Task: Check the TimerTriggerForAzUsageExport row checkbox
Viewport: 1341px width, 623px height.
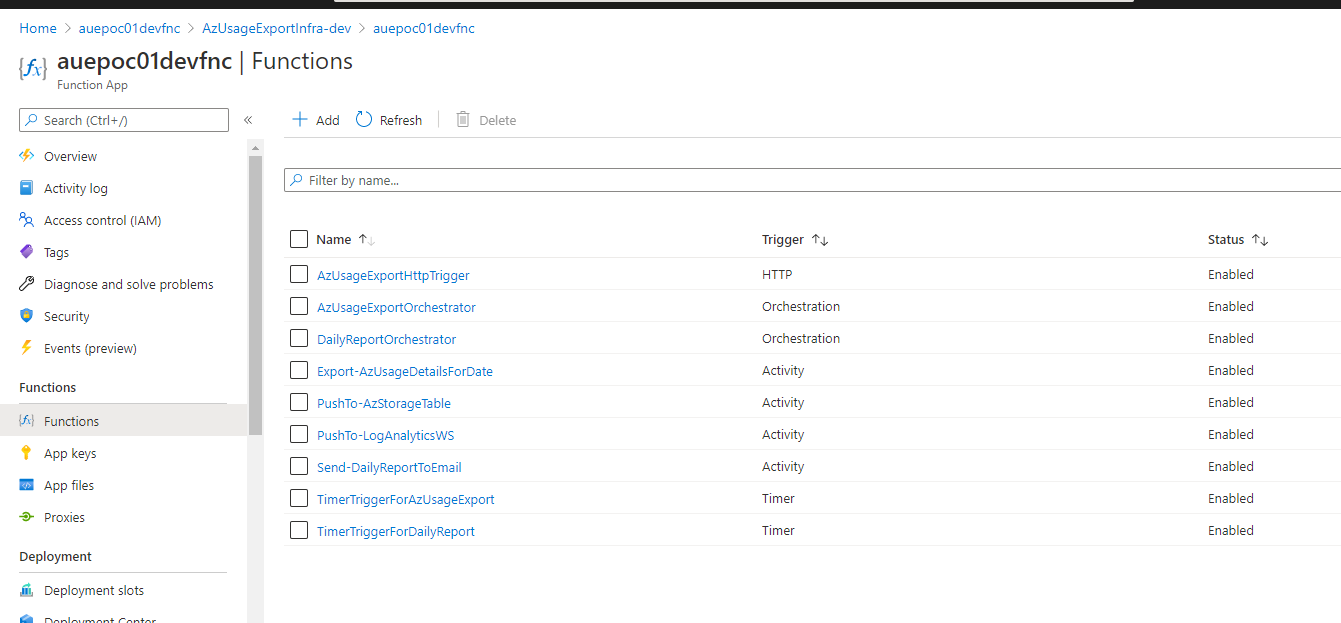Action: coord(299,498)
